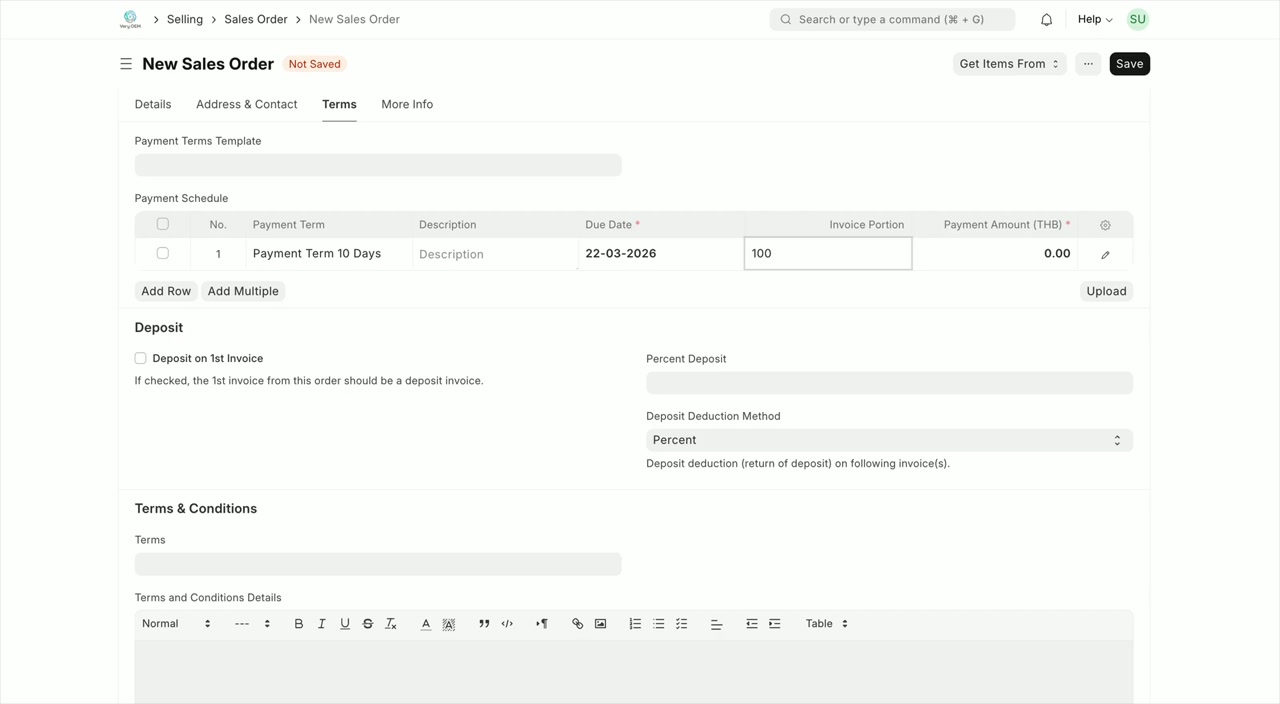Click the blockquote icon

pyautogui.click(x=484, y=624)
